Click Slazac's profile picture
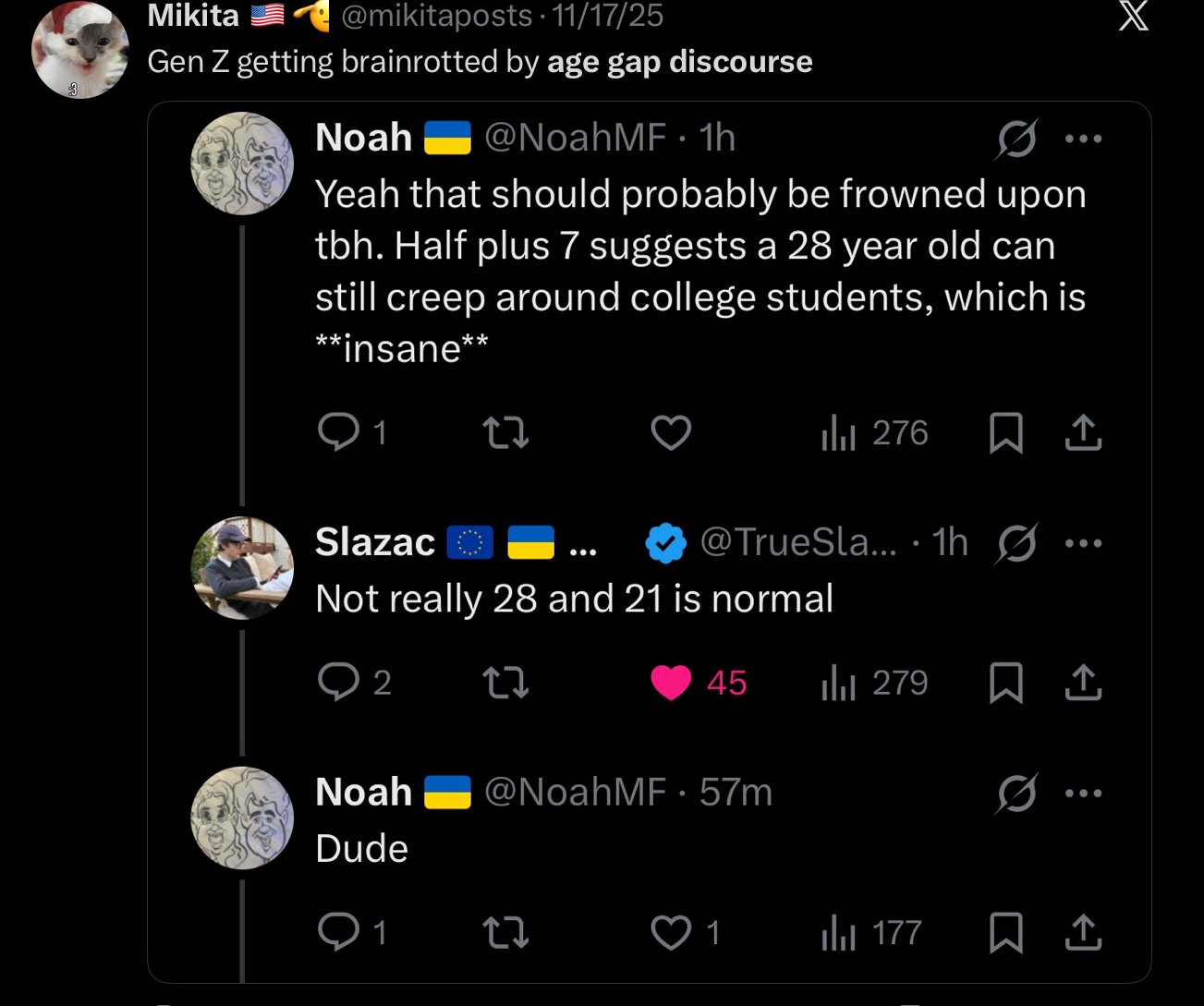The height and width of the screenshot is (1006, 1204). click(241, 567)
